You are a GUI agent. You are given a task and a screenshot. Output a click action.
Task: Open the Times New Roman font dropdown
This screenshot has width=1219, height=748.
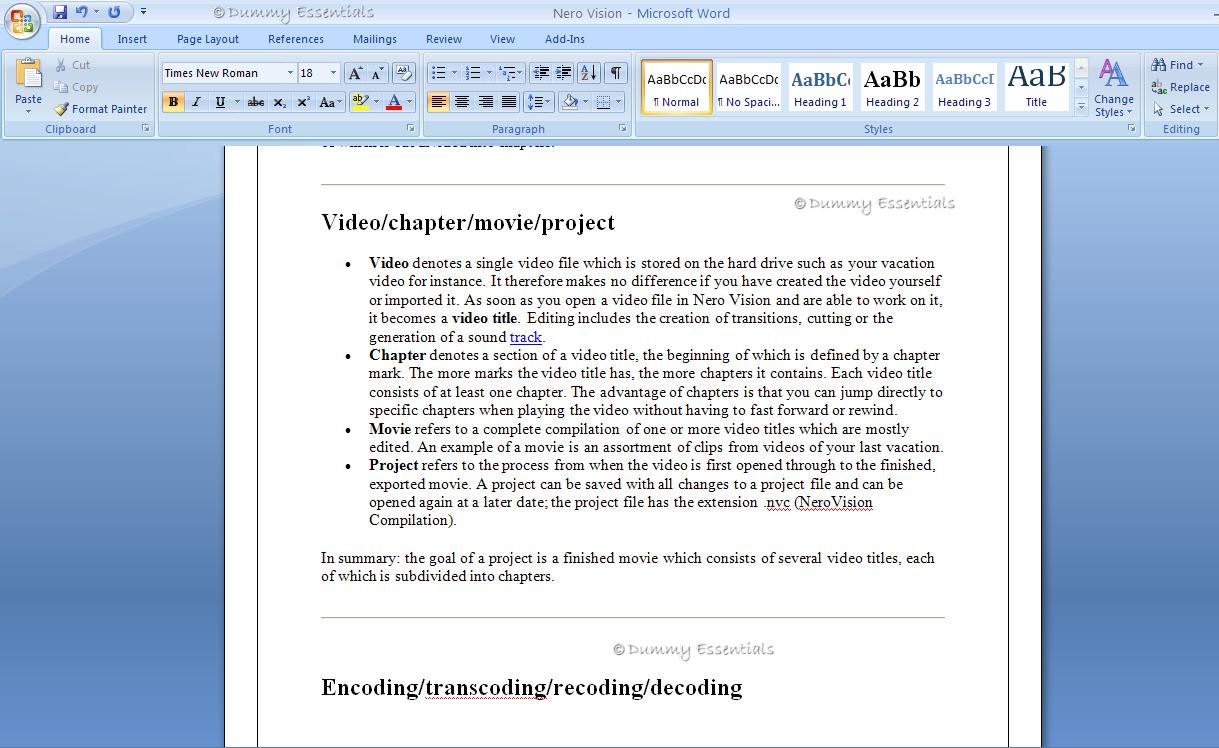[290, 73]
